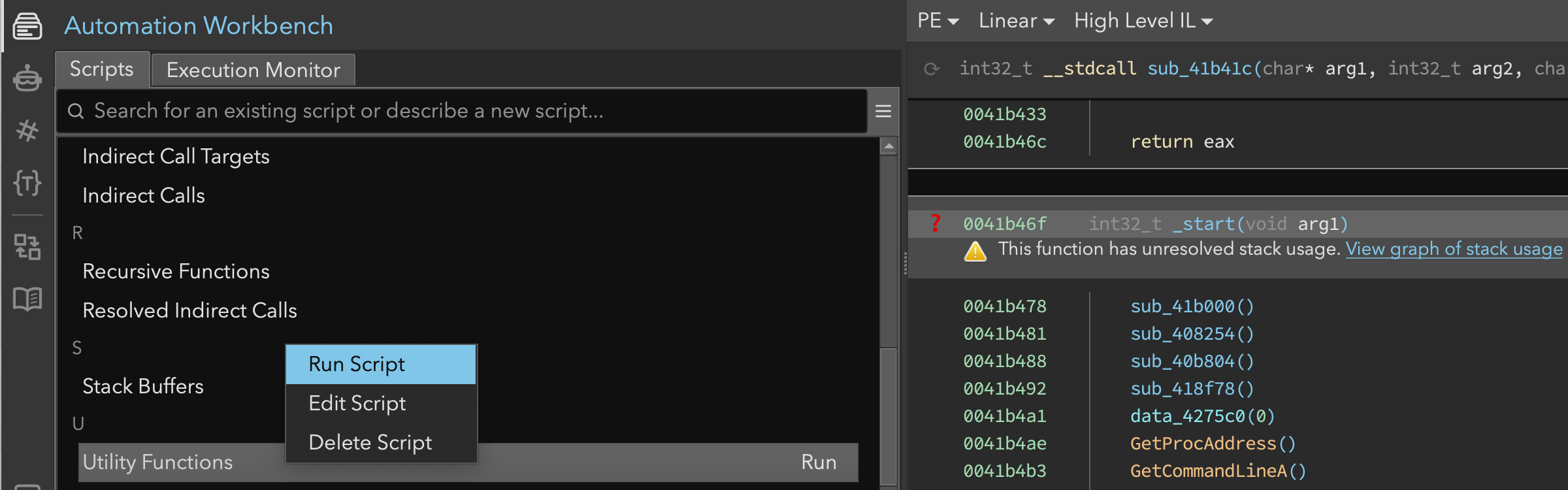Open the Linear view type dropdown
This screenshot has width=1568, height=490.
pos(1016,21)
